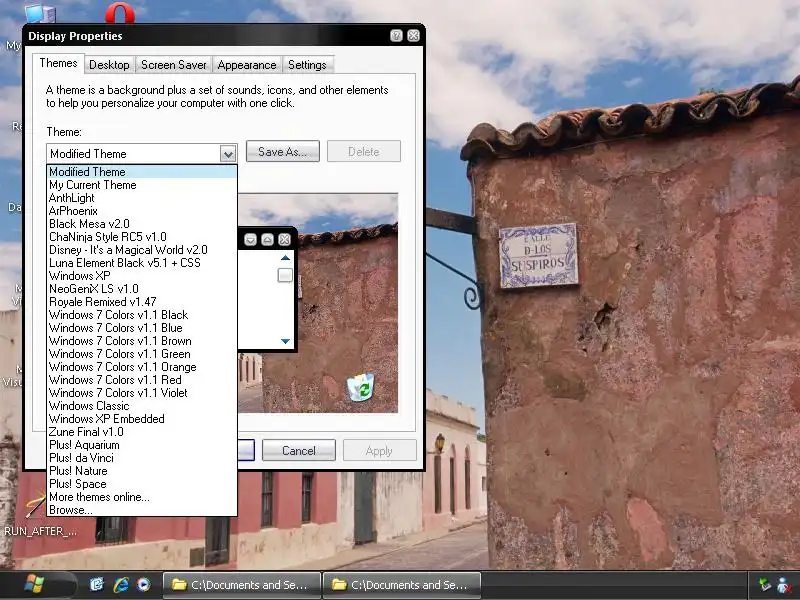800x600 pixels.
Task: Click the Recycle Bin in theme preview
Action: click(361, 387)
